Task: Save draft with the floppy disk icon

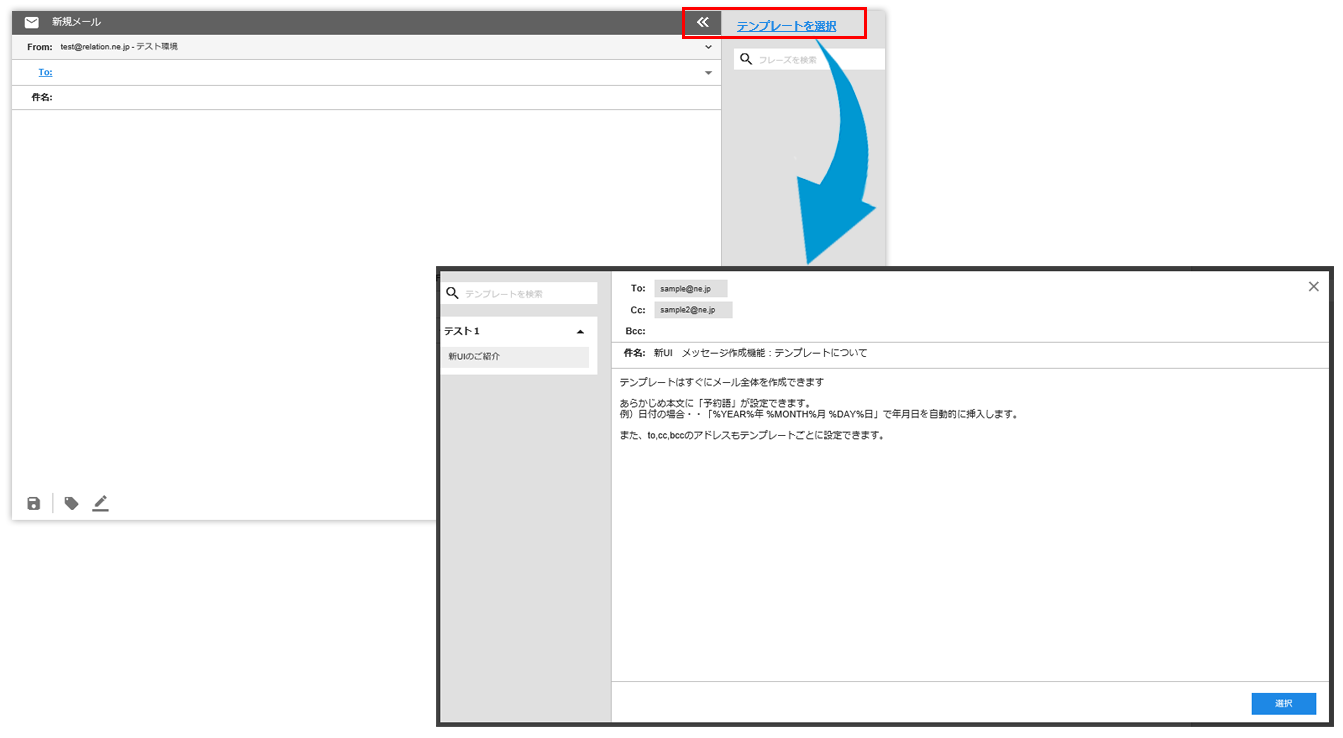Action: point(34,503)
